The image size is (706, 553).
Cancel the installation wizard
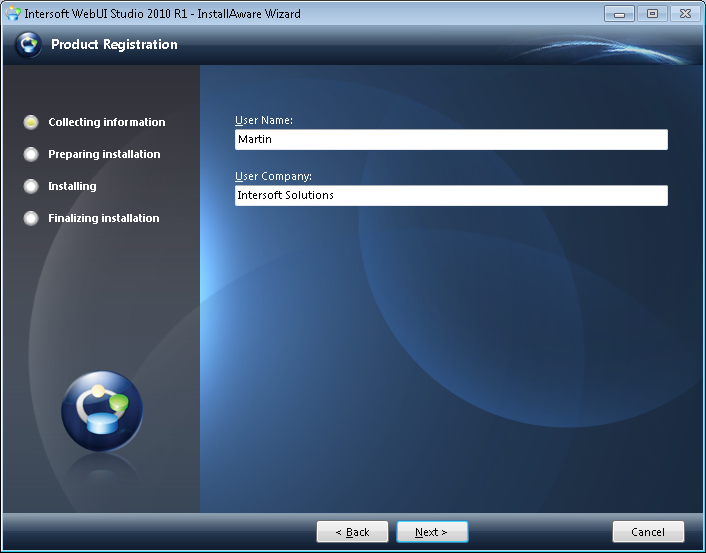pos(648,532)
